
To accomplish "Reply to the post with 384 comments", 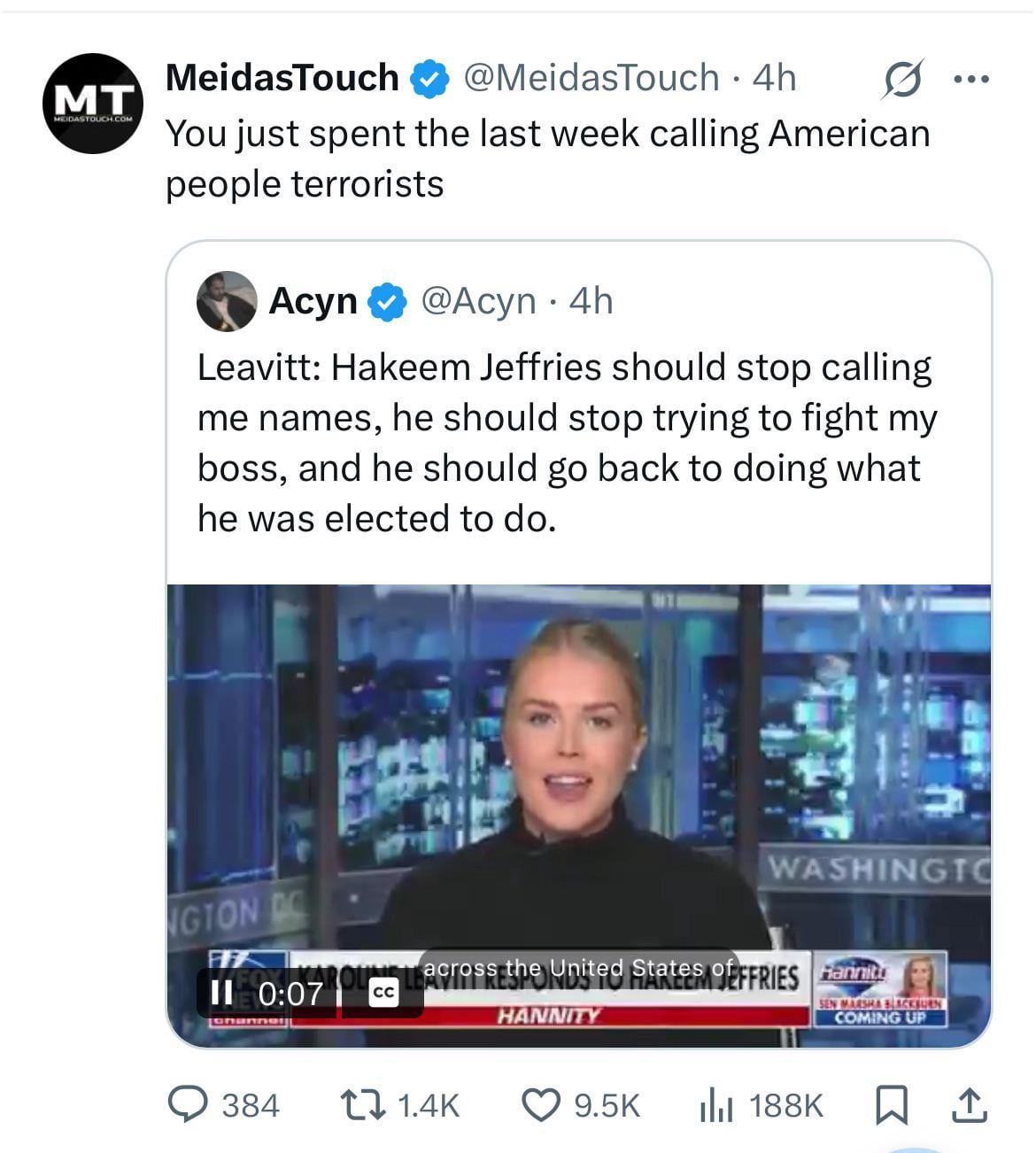I will click(x=187, y=1105).
